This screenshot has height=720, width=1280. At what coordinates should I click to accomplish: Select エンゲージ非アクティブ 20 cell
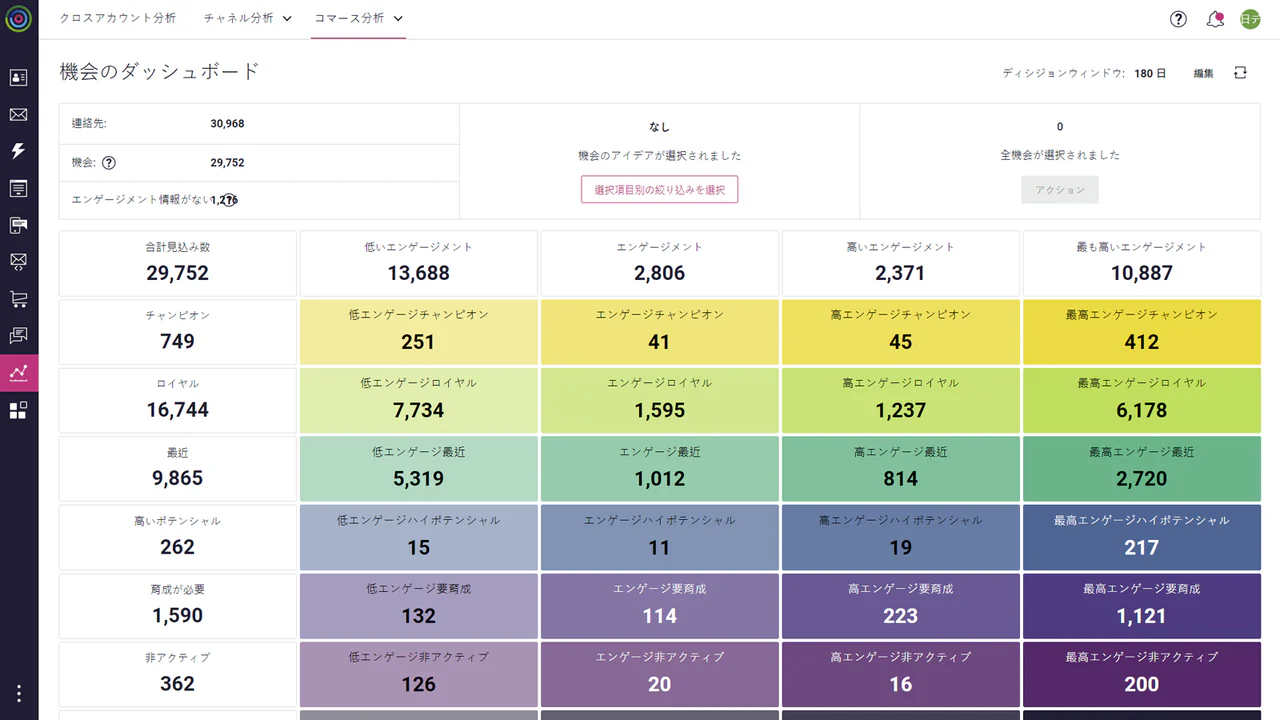pyautogui.click(x=660, y=674)
